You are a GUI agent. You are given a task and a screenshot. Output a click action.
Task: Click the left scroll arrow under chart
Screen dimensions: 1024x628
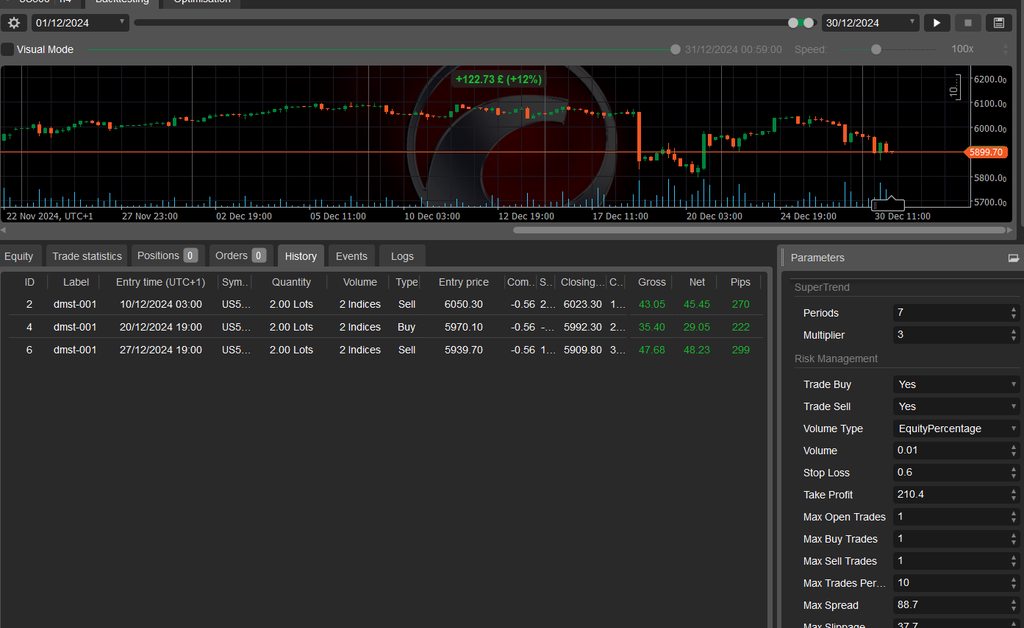click(x=3, y=230)
